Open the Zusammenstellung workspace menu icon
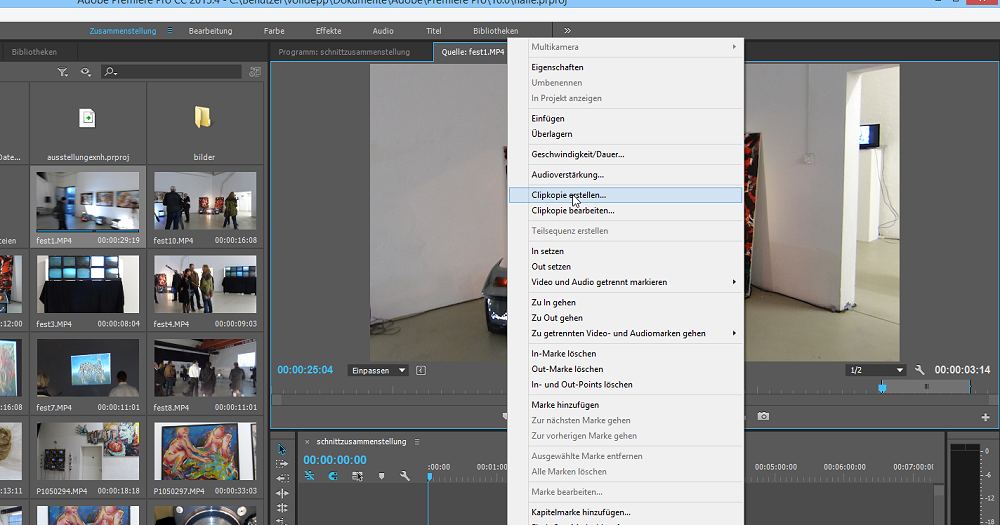1000x525 pixels. (x=170, y=31)
